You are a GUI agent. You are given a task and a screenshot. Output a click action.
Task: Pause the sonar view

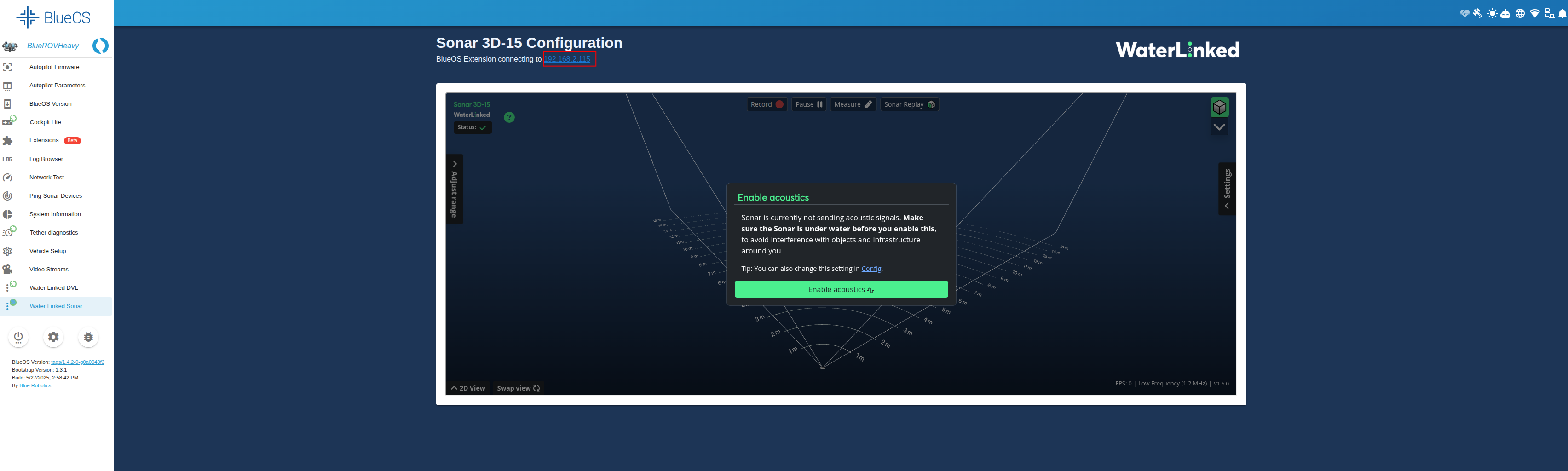(808, 105)
